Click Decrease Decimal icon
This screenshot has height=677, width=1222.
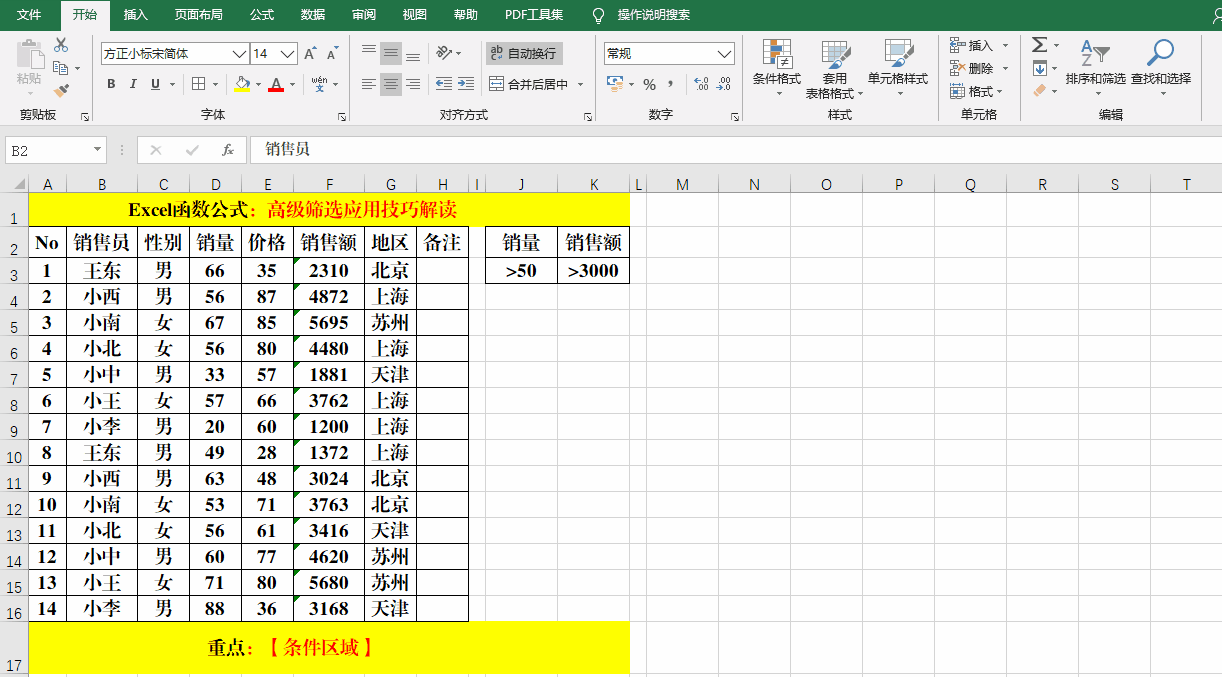point(724,84)
